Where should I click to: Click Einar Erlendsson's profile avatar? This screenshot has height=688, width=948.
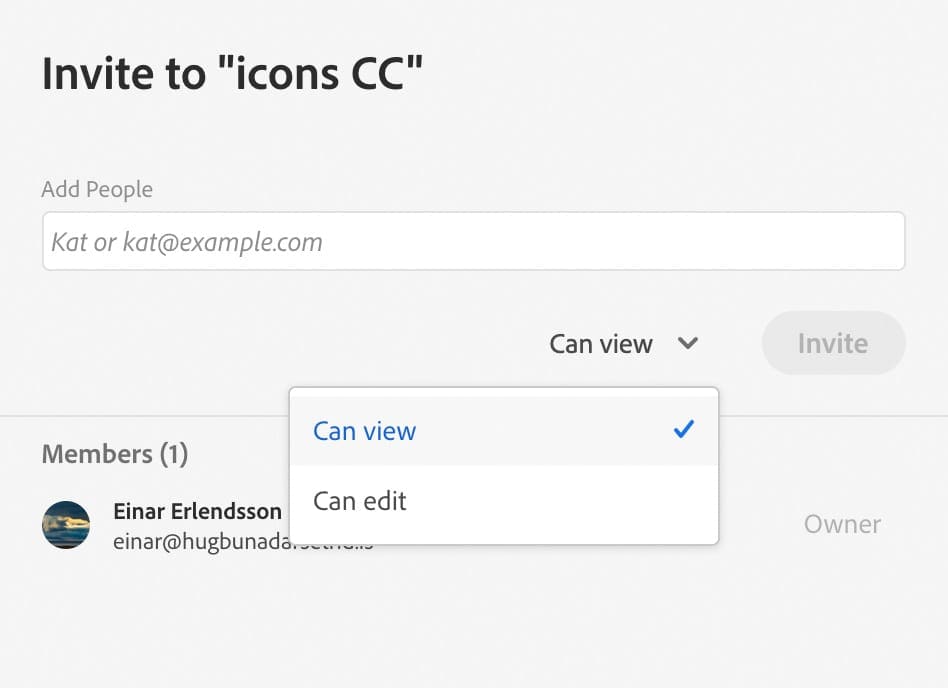coord(66,525)
